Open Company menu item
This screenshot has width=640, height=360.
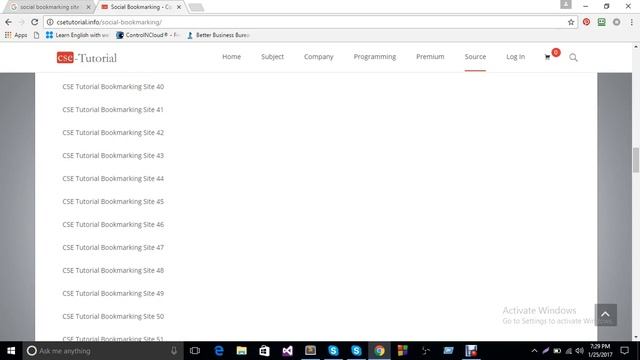pyautogui.click(x=318, y=57)
